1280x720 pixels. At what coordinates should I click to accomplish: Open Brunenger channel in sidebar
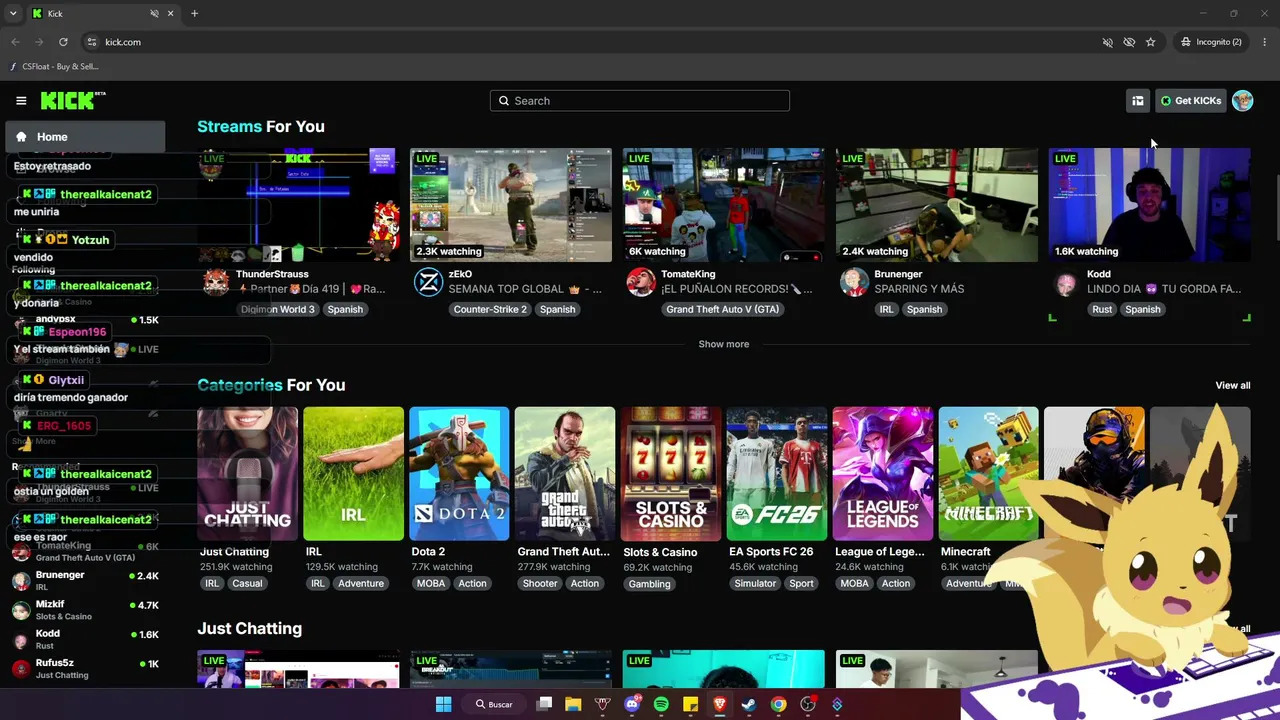pyautogui.click(x=85, y=581)
